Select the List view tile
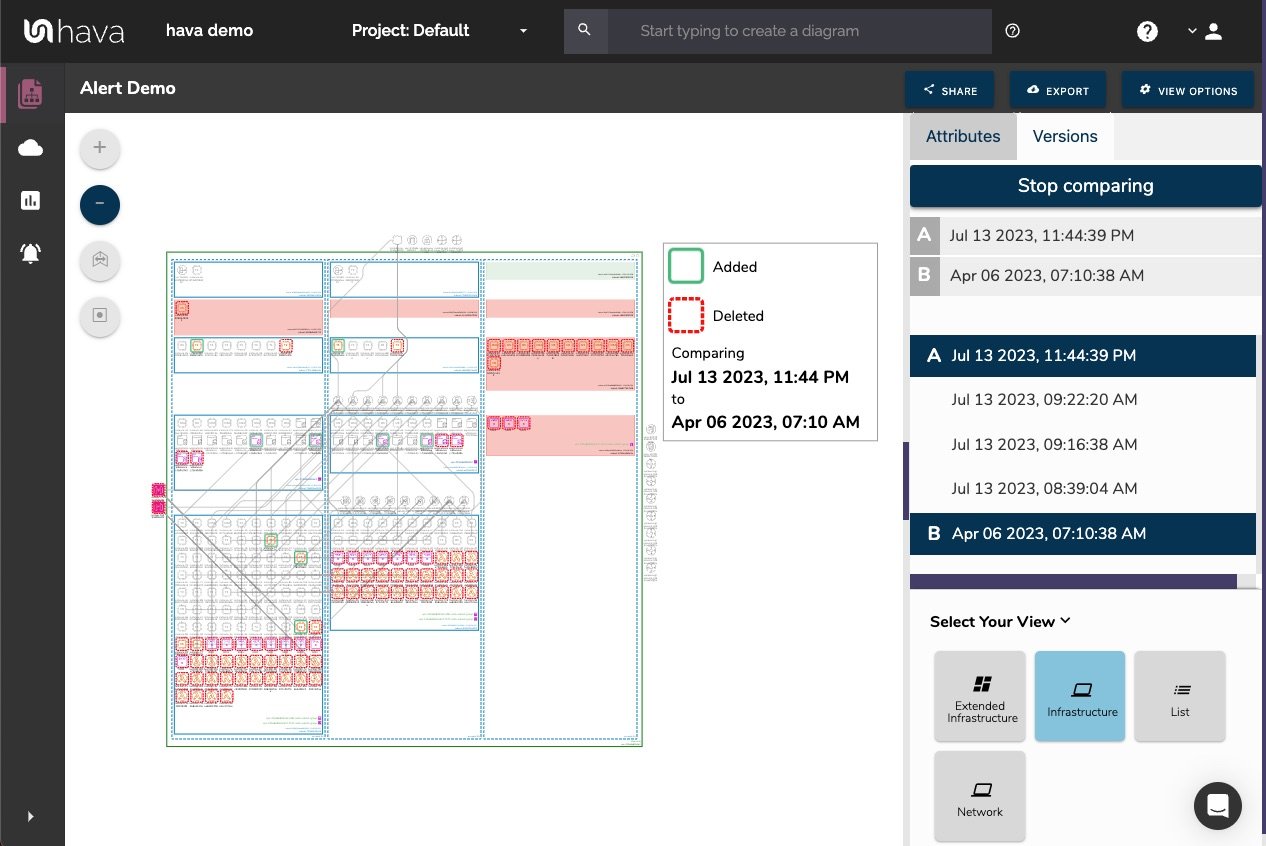Viewport: 1266px width, 846px height. pos(1180,695)
